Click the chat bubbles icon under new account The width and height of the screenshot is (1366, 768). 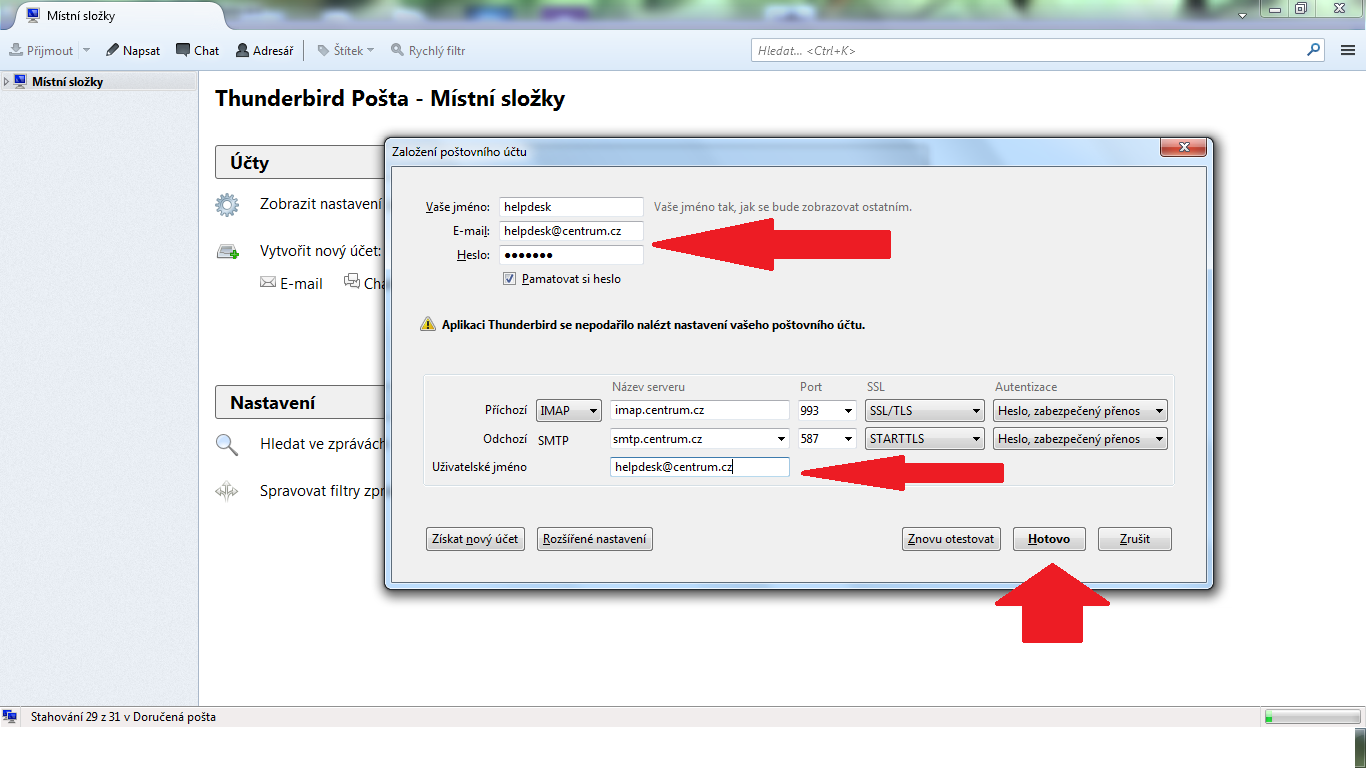[352, 282]
